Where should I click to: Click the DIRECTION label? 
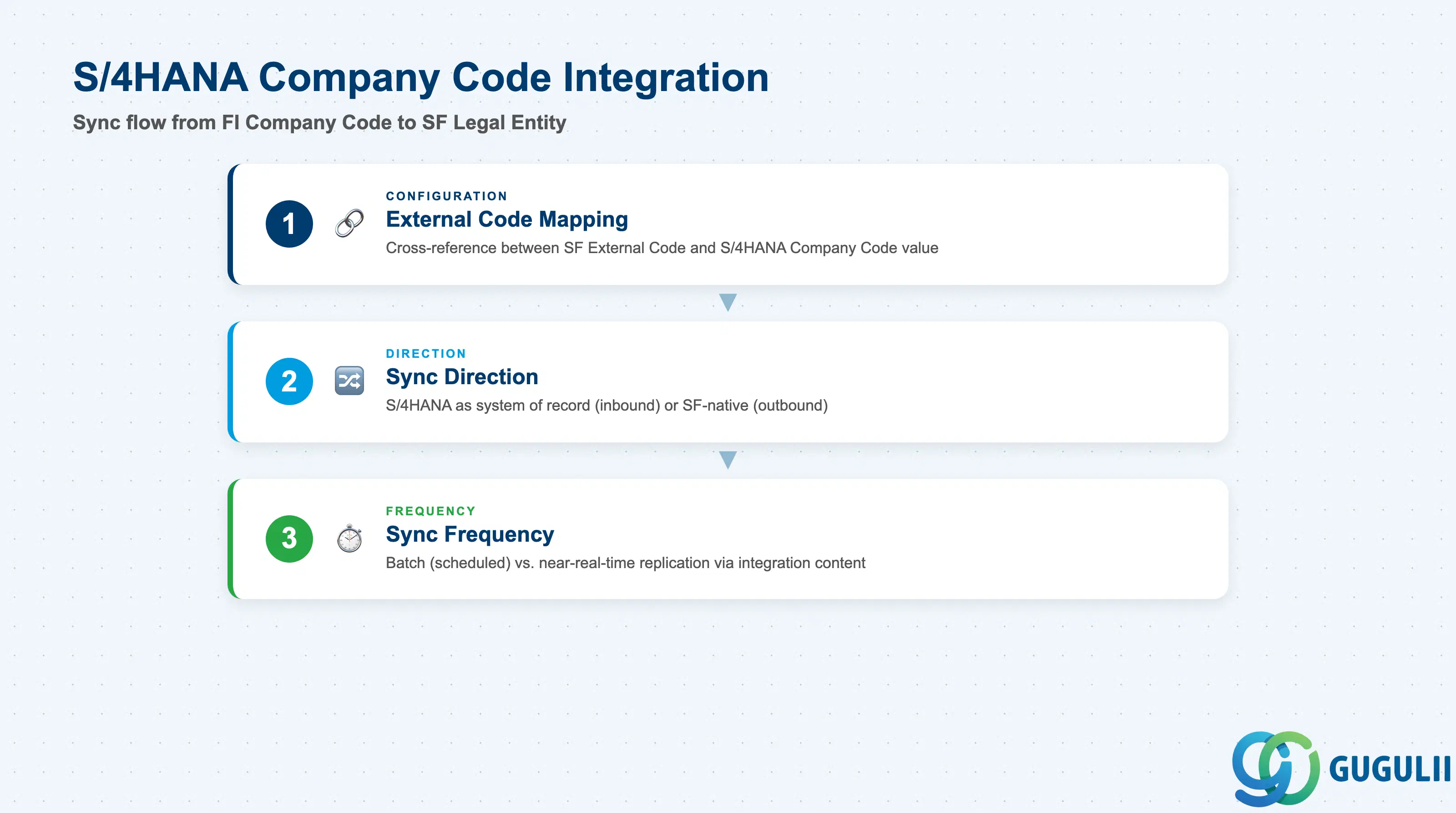425,353
